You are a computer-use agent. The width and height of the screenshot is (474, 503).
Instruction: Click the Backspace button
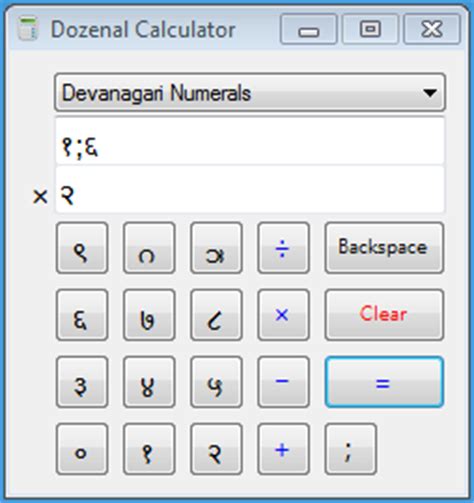point(384,248)
